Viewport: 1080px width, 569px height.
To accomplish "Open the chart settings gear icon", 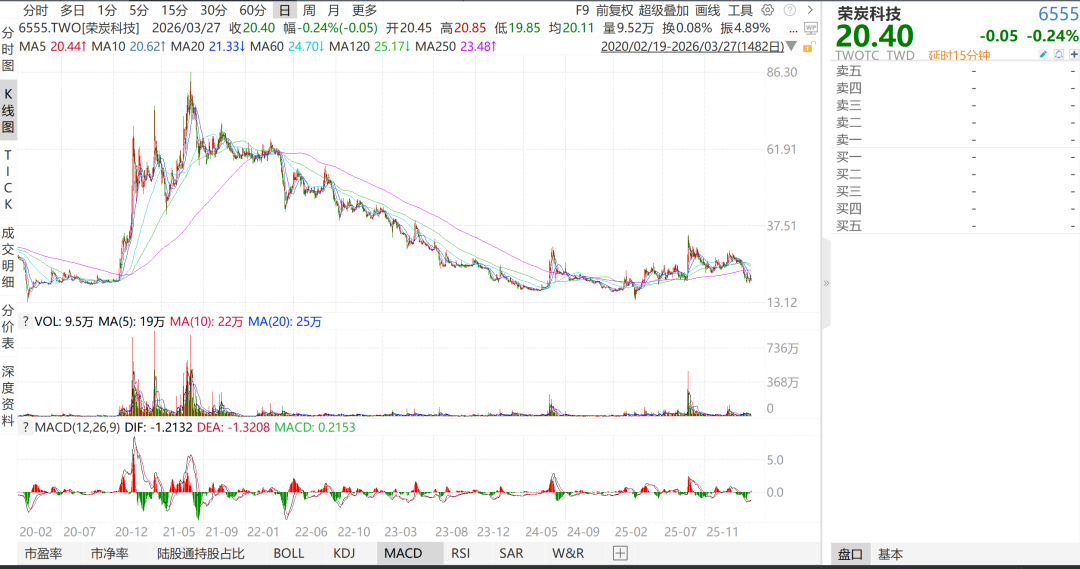I will coord(767,10).
